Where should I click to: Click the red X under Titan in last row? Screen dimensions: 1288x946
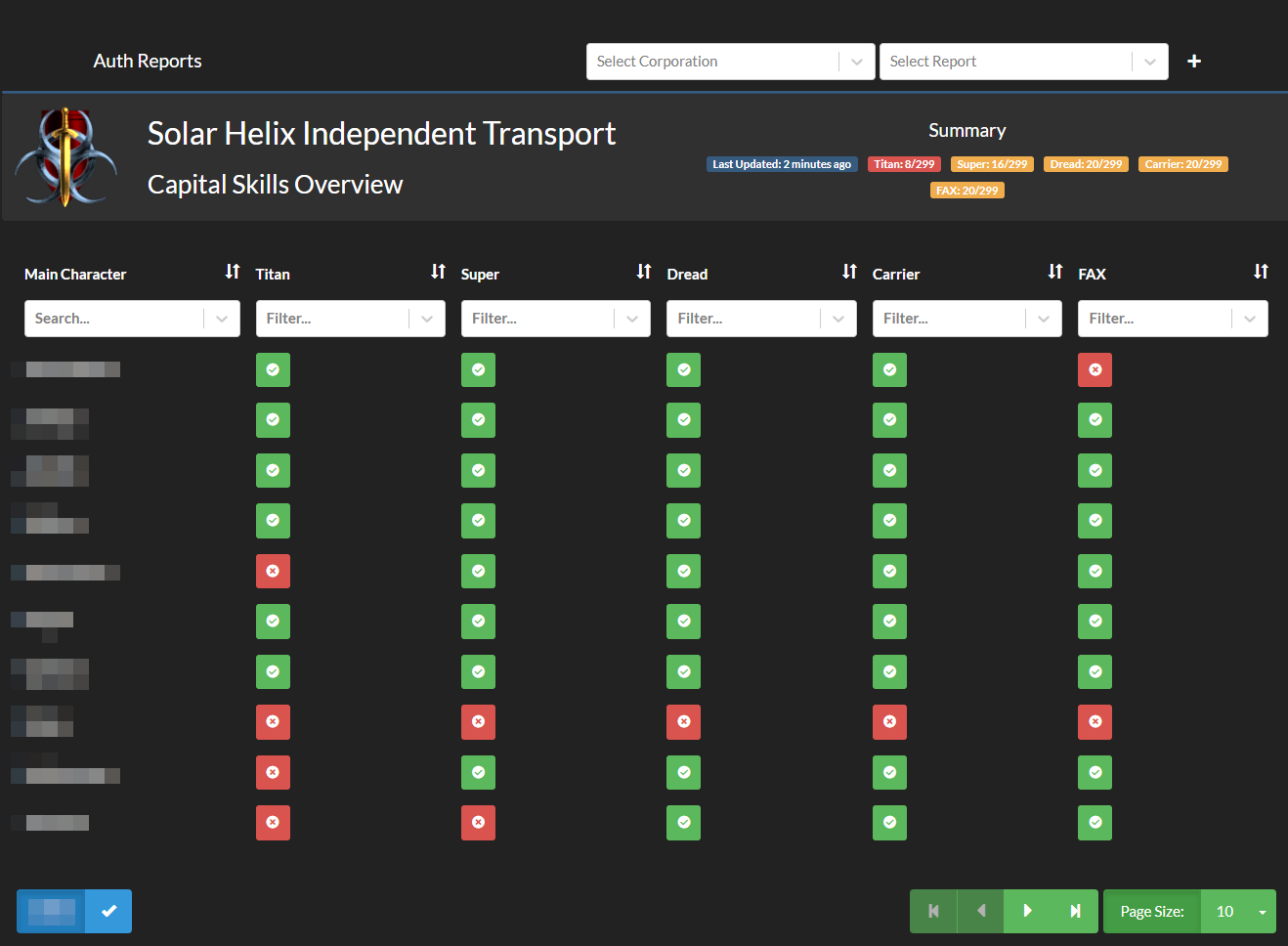[x=273, y=823]
